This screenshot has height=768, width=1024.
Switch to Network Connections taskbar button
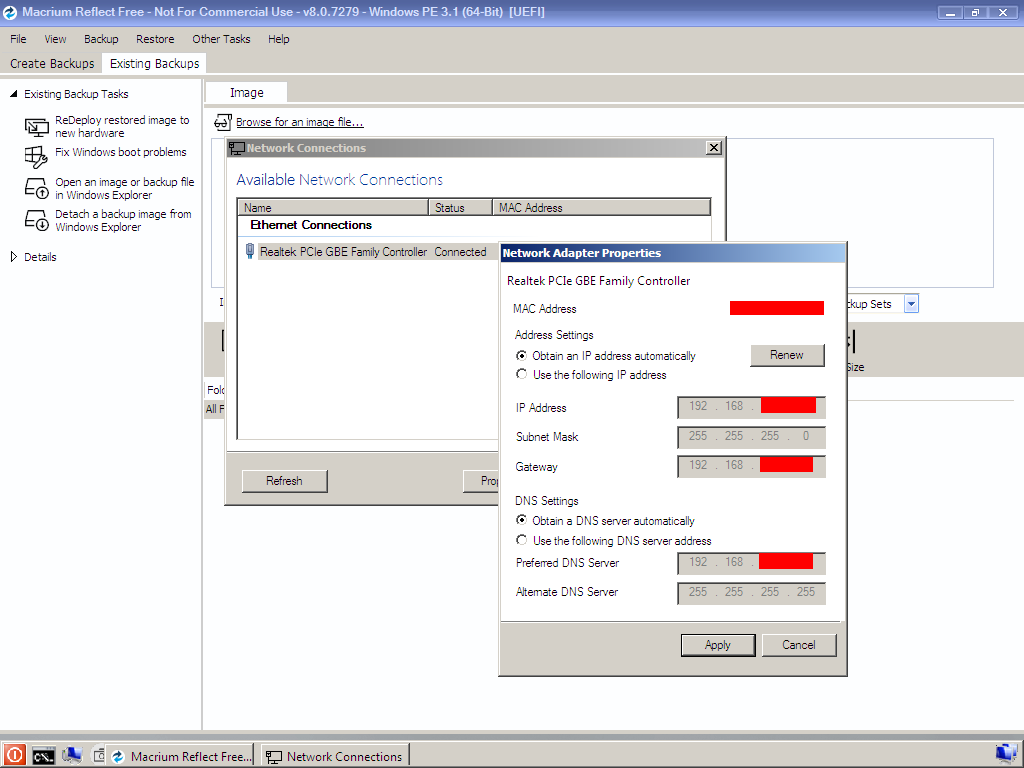[334, 756]
